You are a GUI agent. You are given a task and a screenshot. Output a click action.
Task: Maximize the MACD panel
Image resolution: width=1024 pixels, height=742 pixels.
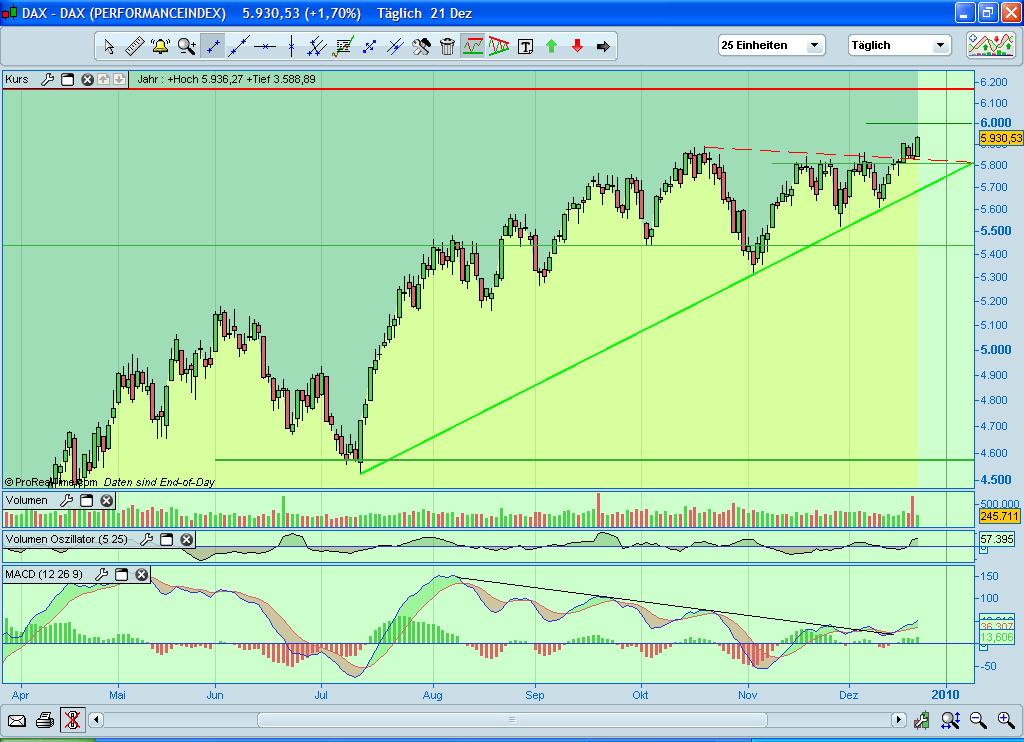[121, 574]
